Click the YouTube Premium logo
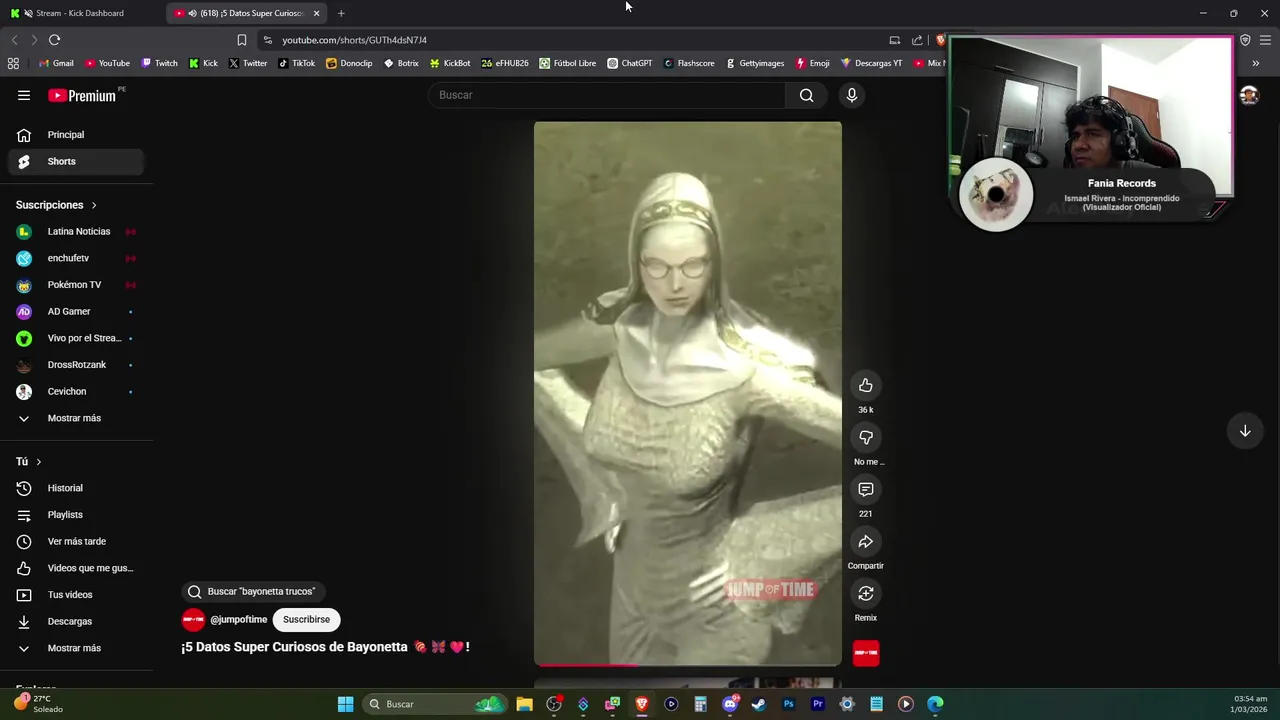Viewport: 1280px width, 720px height. click(82, 95)
